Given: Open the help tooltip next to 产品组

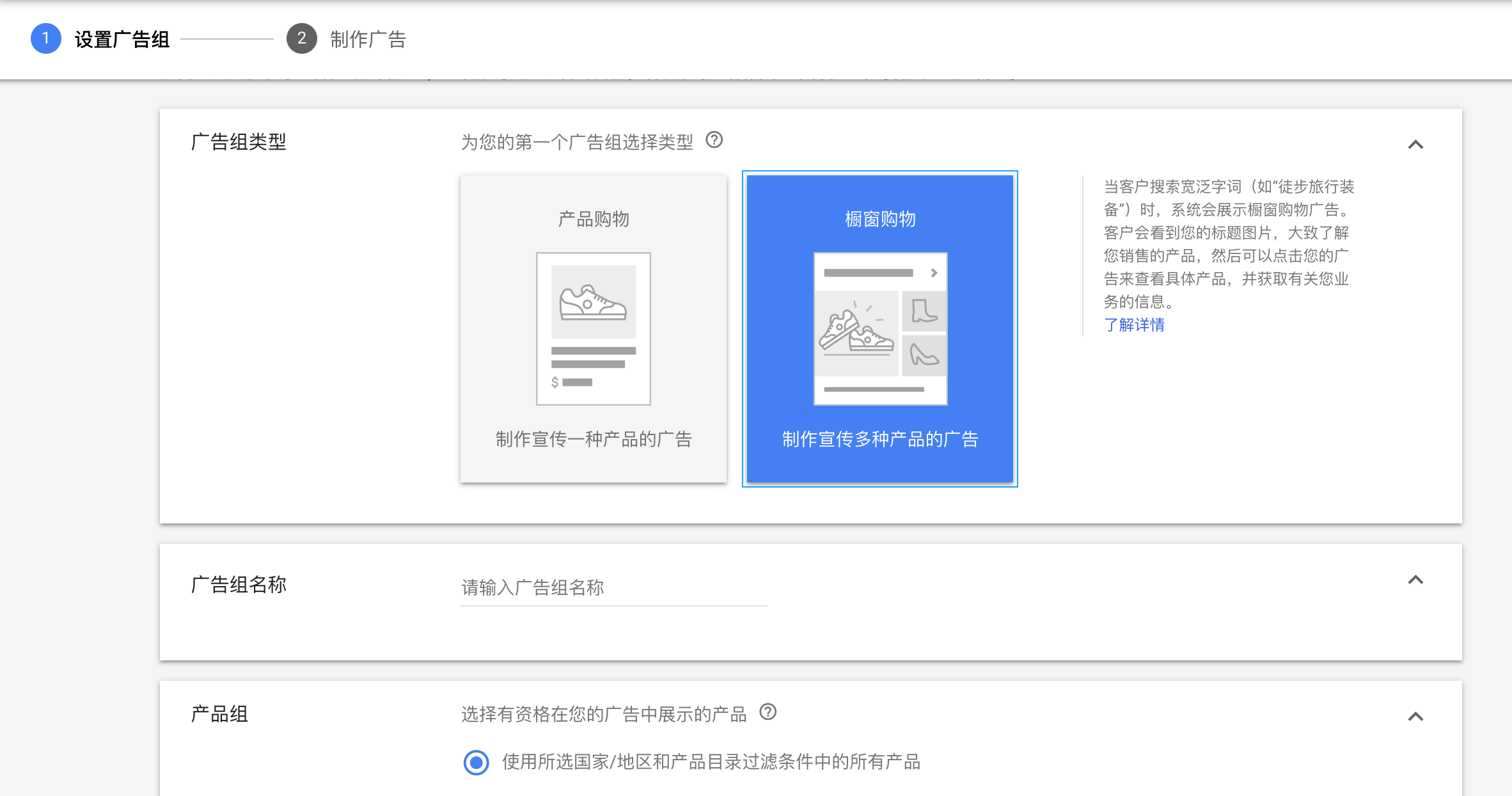Looking at the screenshot, I should 768,712.
